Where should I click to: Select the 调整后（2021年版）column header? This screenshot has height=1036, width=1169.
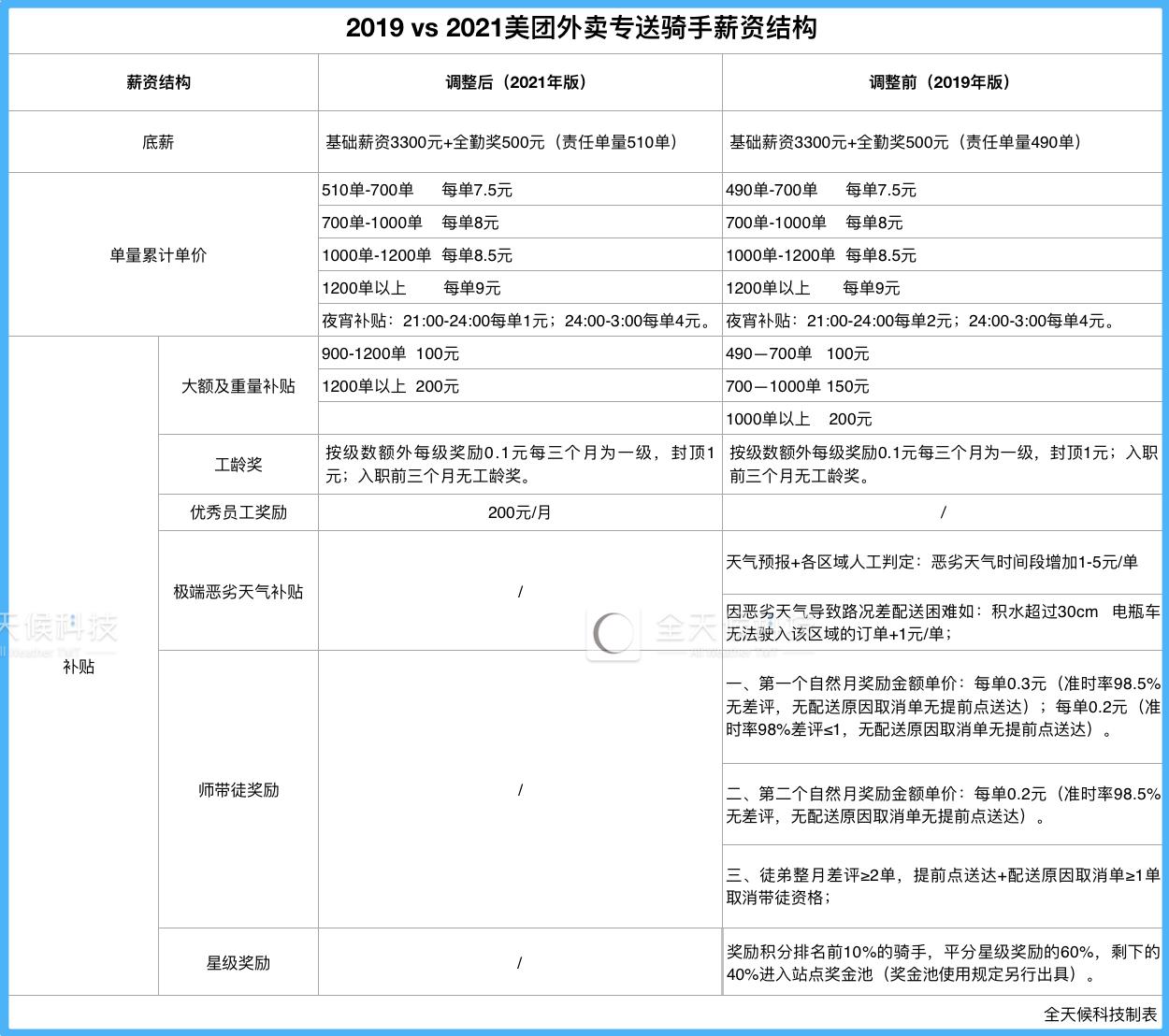pos(518,81)
